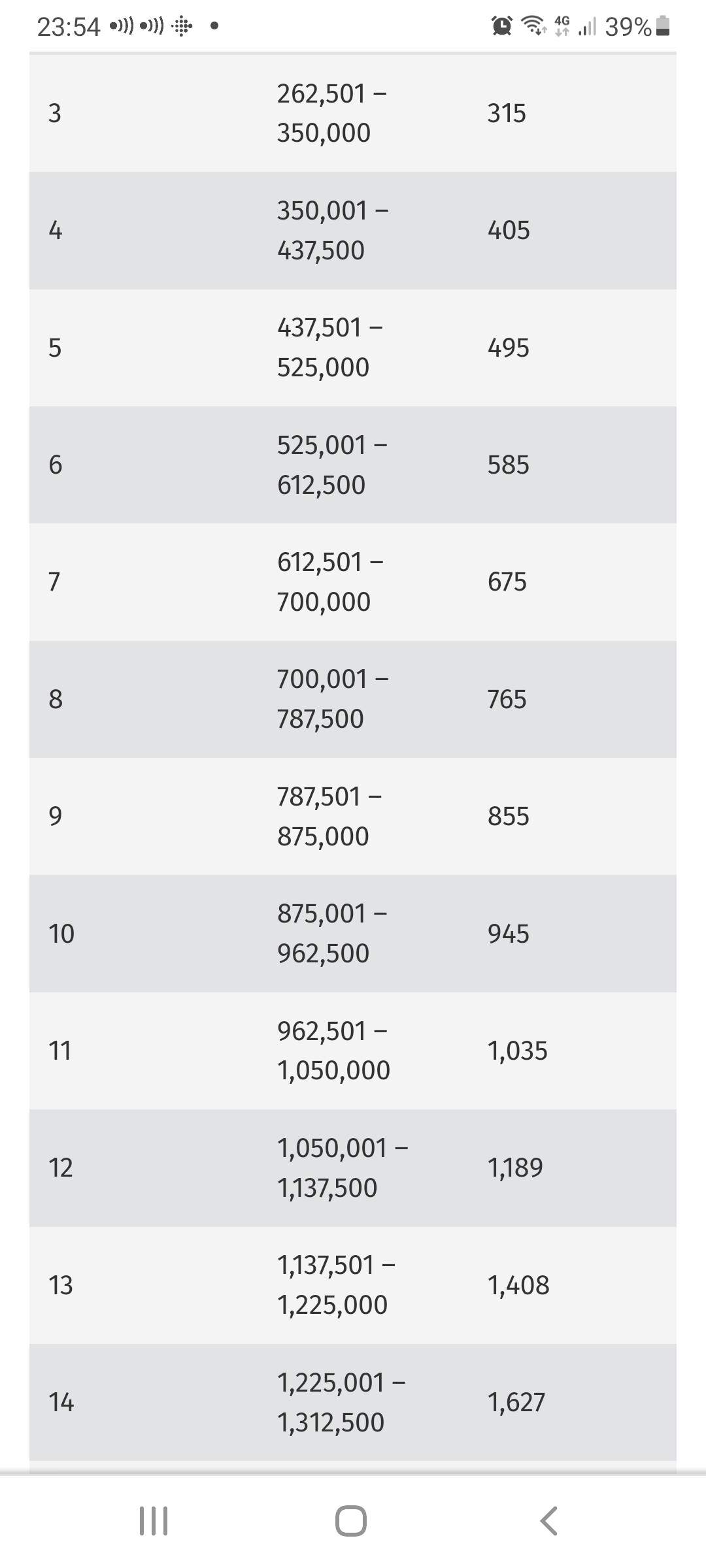The height and width of the screenshot is (1568, 706).
Task: Tap the Fitbit dots notification icon
Action: [x=182, y=26]
